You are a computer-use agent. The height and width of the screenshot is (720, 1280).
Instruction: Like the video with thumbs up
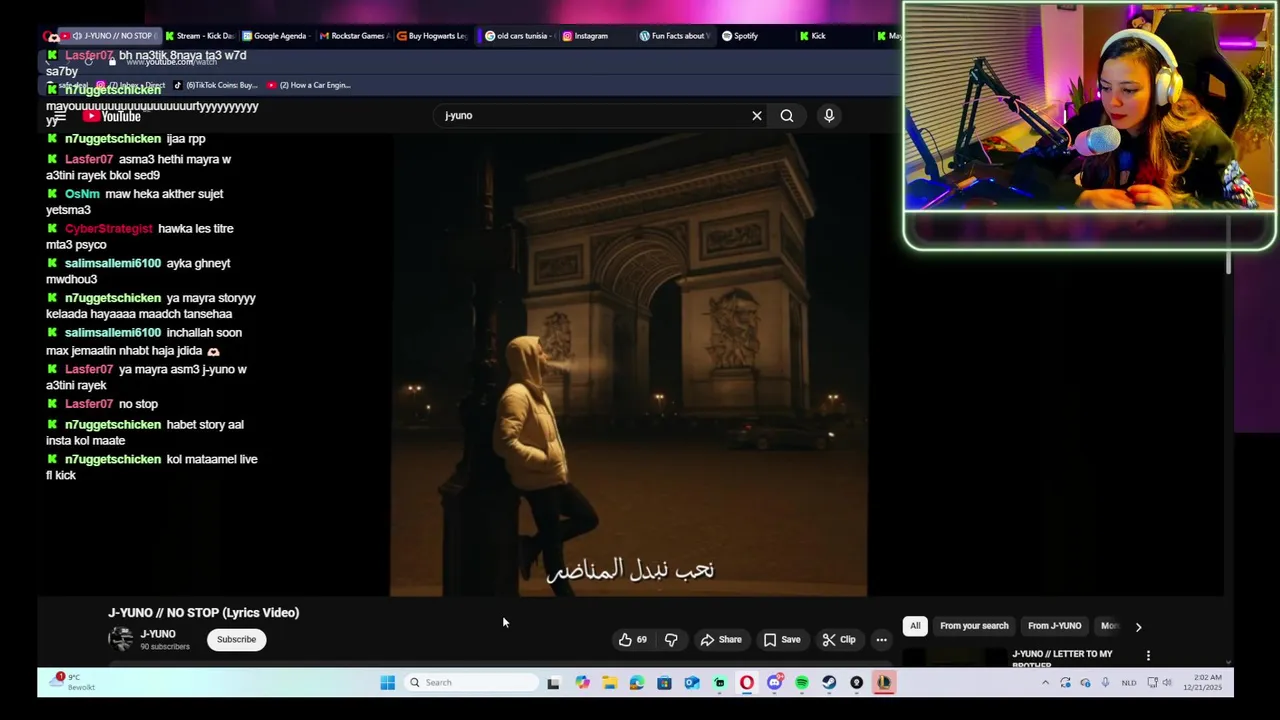click(633, 640)
